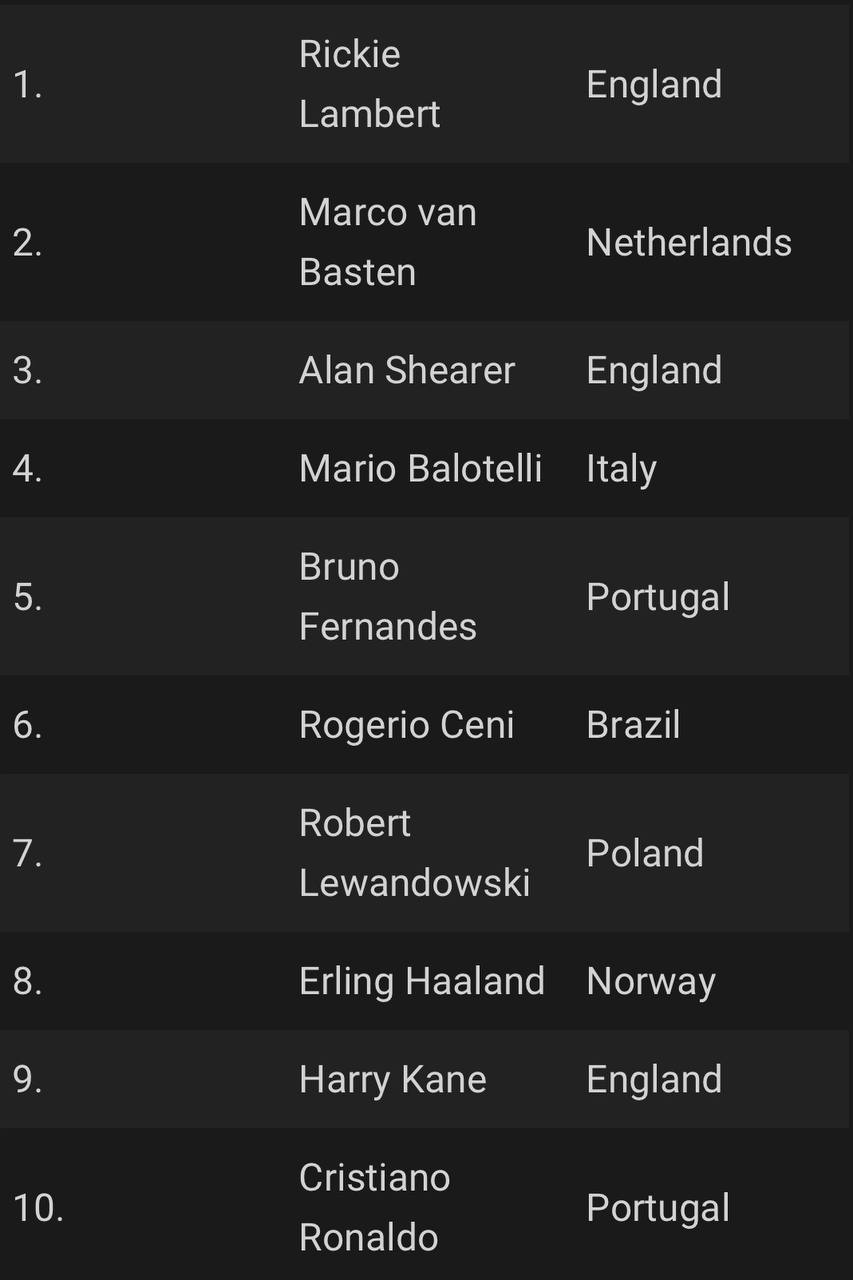Select Alan Shearer in row three
This screenshot has height=1280, width=853.
pos(406,371)
